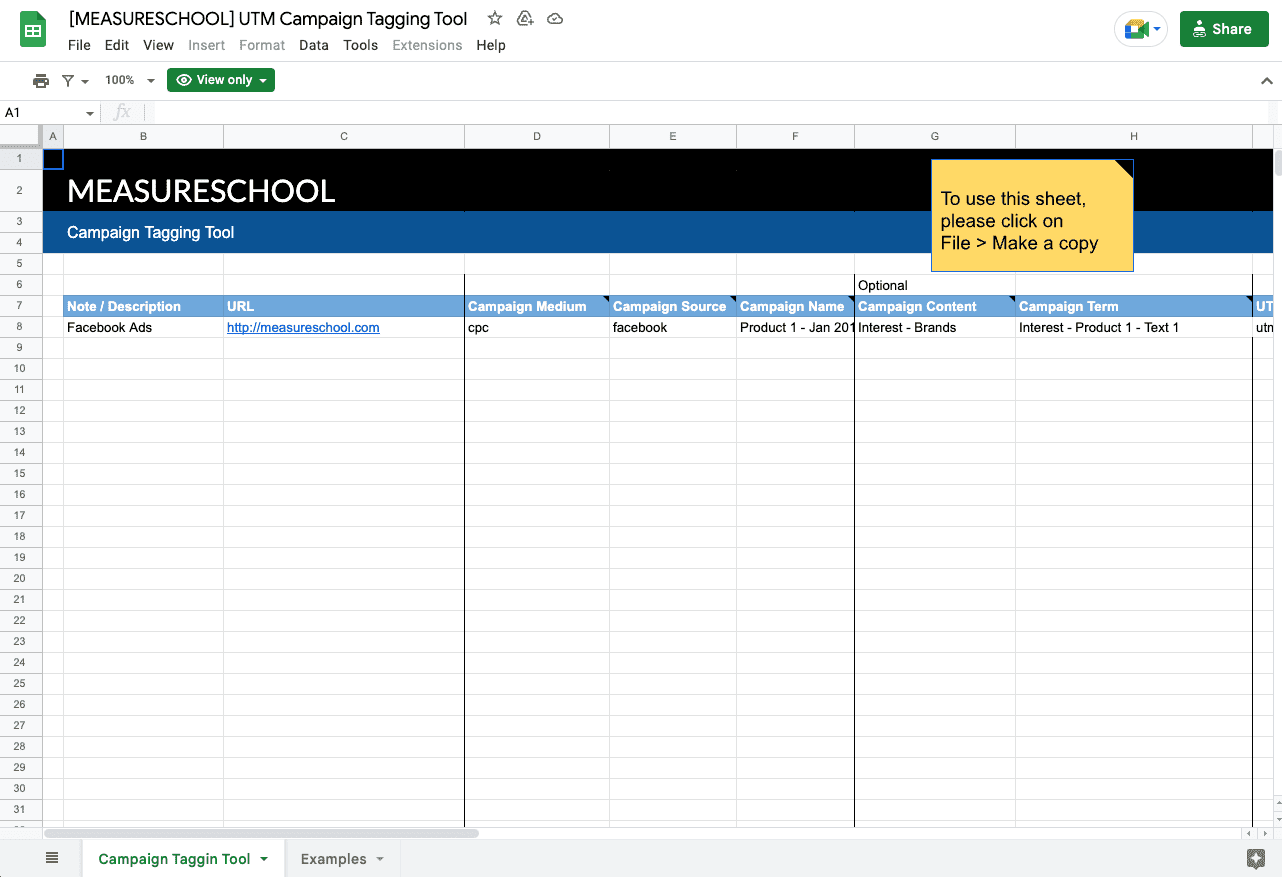This screenshot has width=1282, height=877.
Task: Open the insert function (fx) field
Action: click(x=124, y=112)
